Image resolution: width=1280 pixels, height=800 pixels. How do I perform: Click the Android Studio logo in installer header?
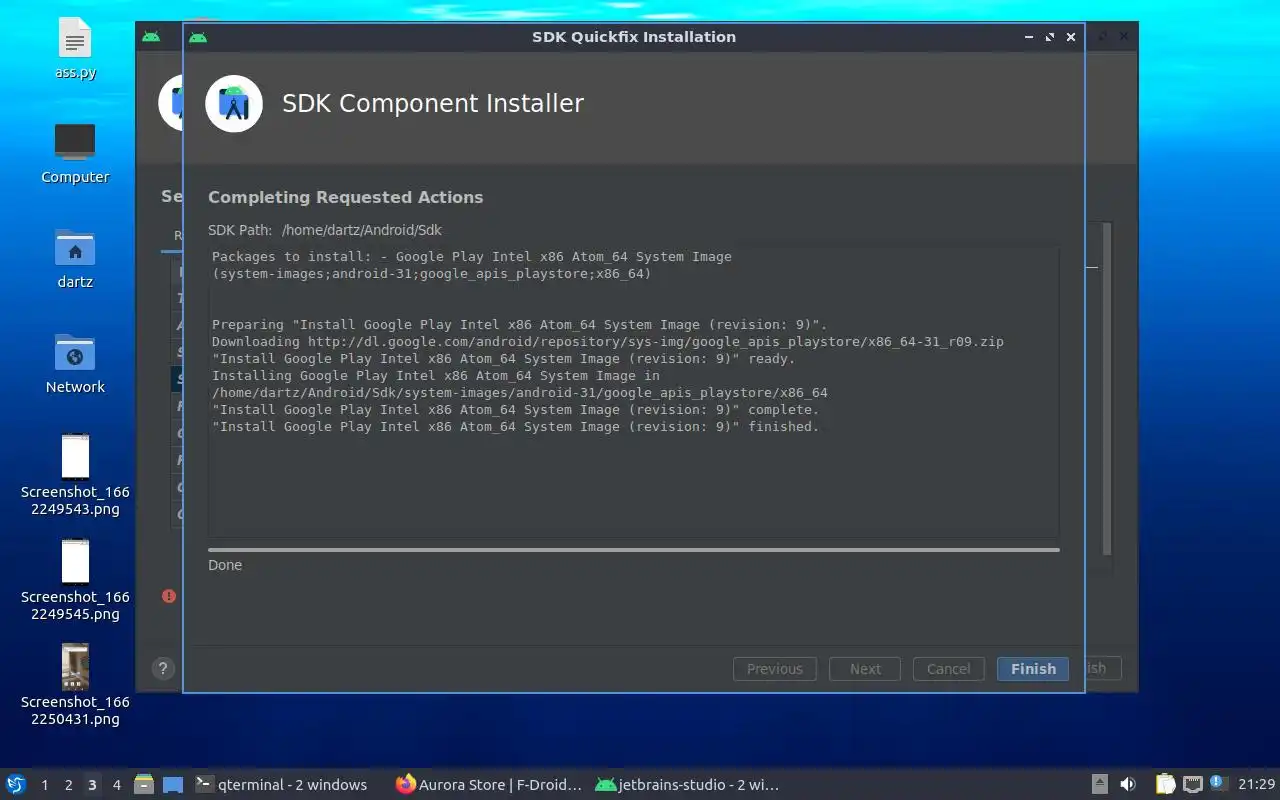coord(234,103)
